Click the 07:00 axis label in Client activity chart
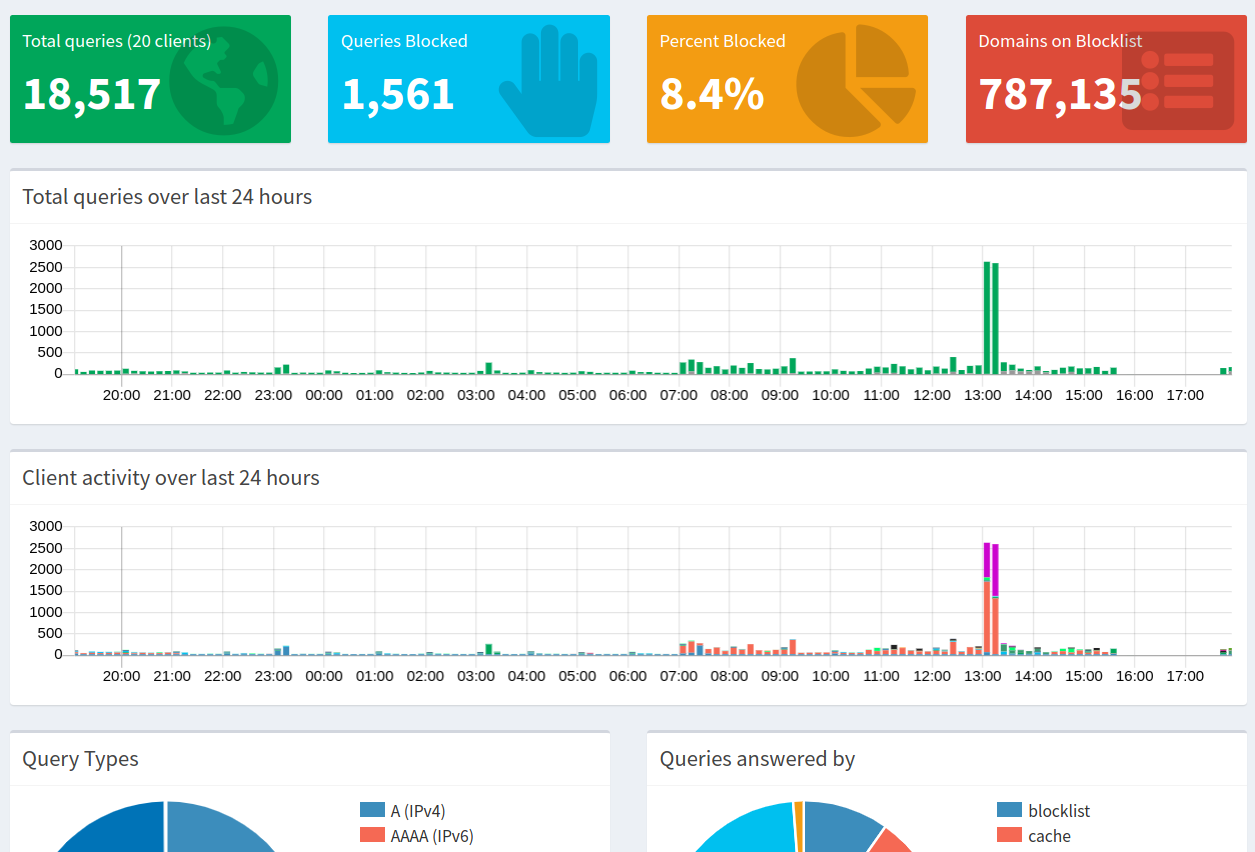Image resolution: width=1255 pixels, height=852 pixels. click(679, 676)
